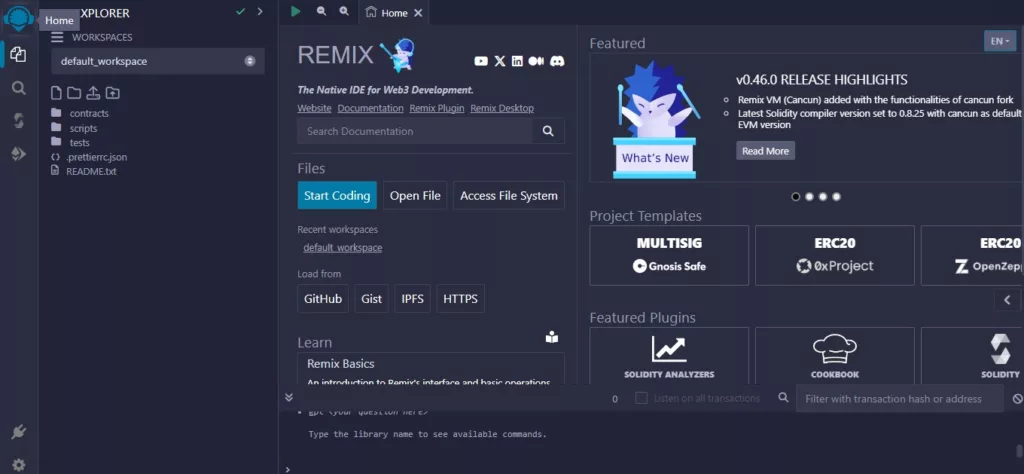Viewport: 1024px width, 474px height.
Task: Open the Settings gear icon
Action: (18, 465)
